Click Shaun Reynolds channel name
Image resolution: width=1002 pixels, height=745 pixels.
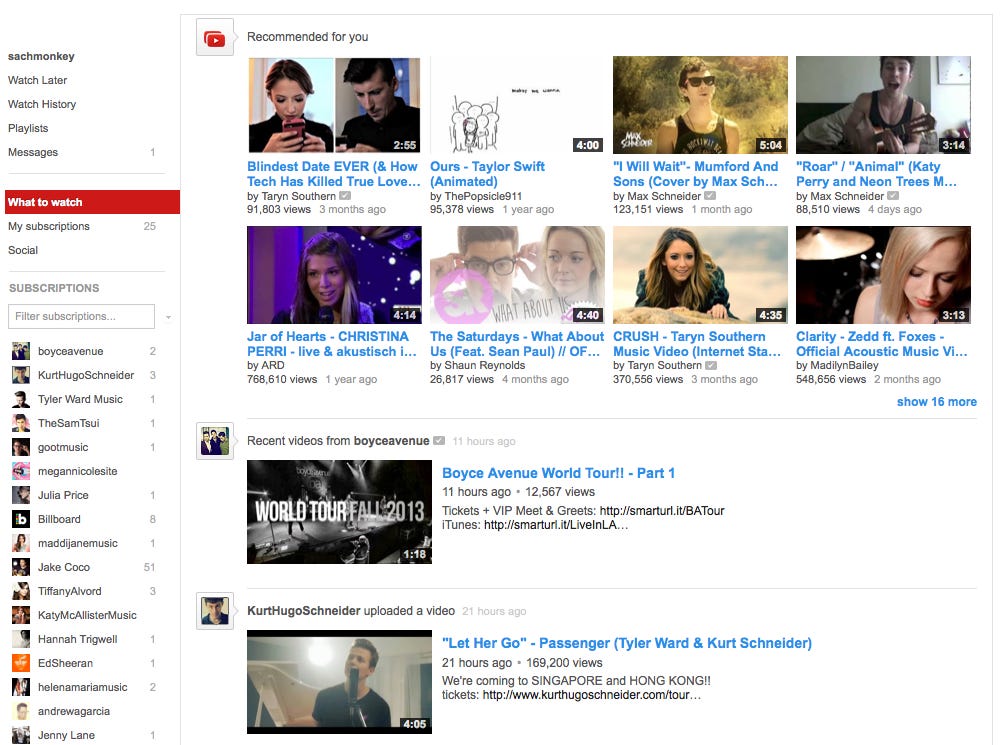point(483,365)
